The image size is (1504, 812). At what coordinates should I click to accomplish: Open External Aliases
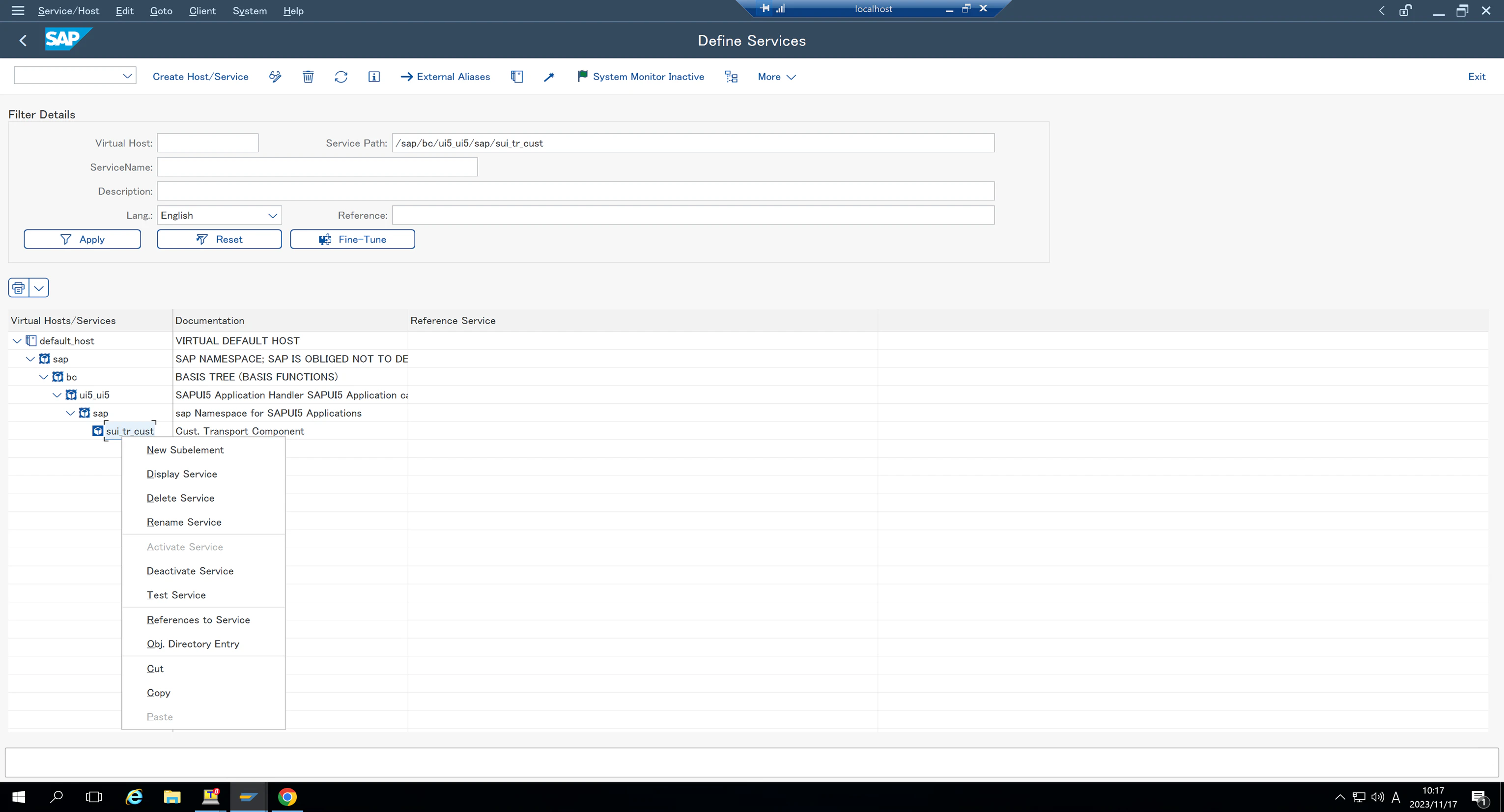point(445,77)
